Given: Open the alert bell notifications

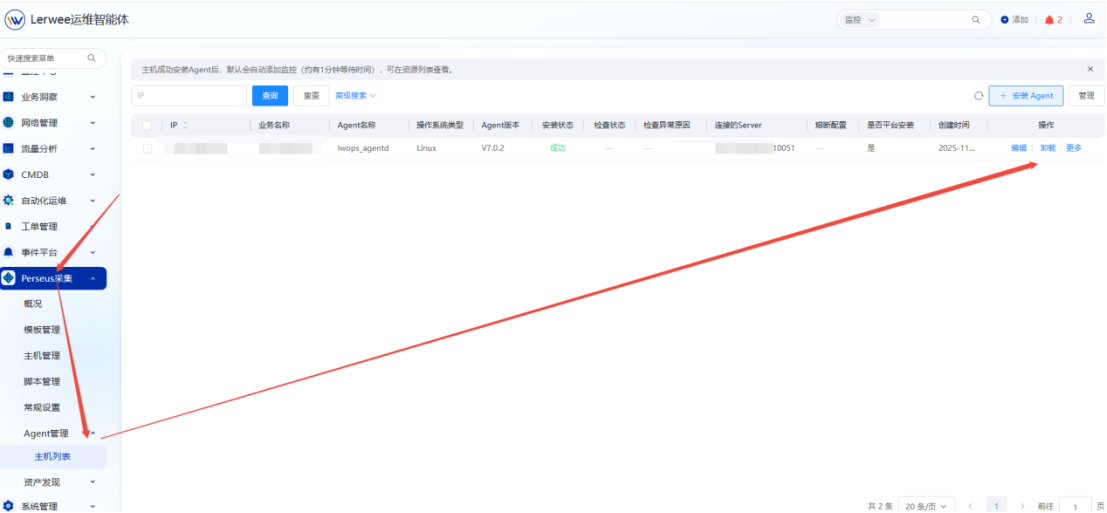Looking at the screenshot, I should point(1049,20).
